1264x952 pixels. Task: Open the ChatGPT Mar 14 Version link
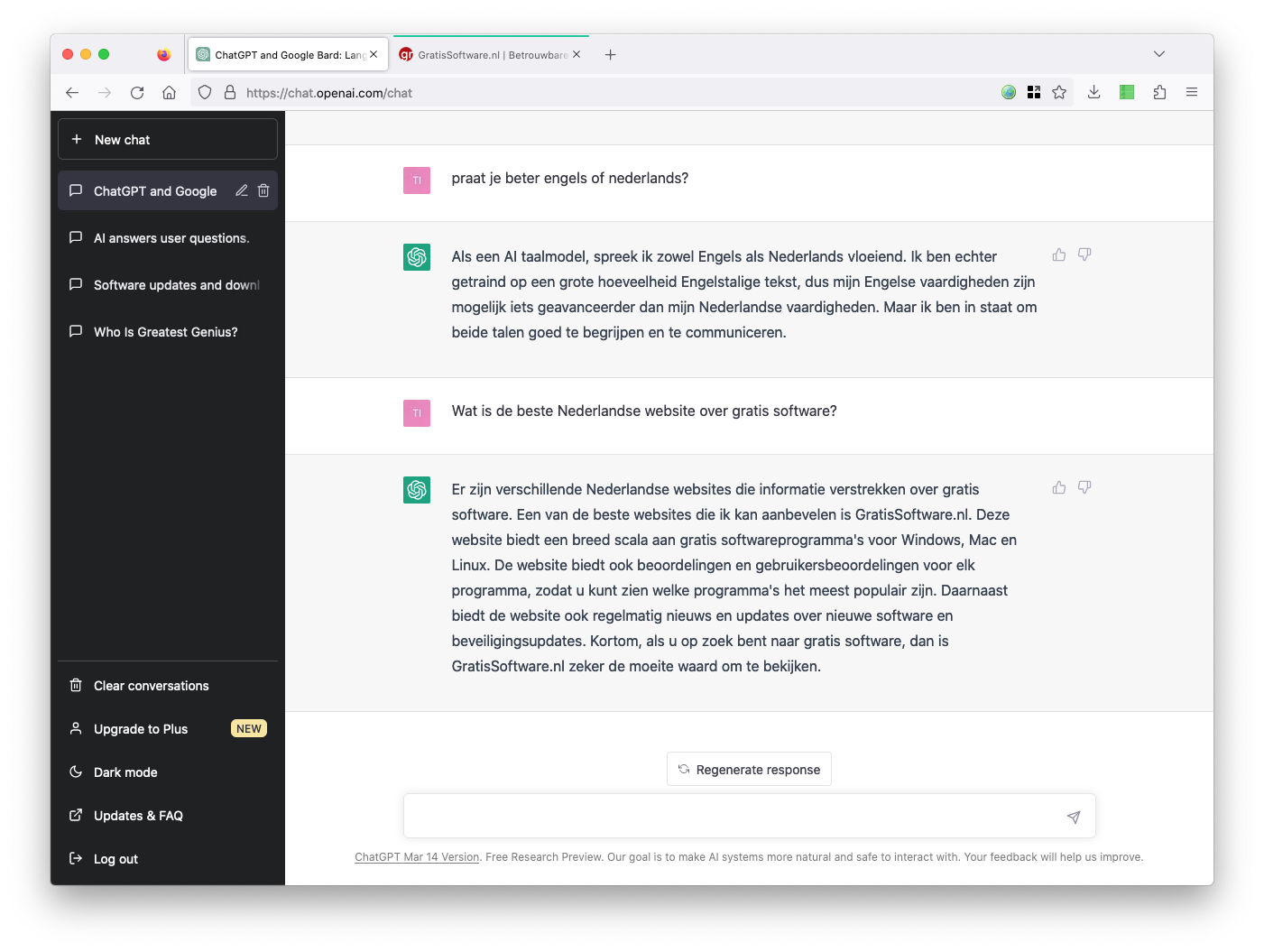(417, 857)
